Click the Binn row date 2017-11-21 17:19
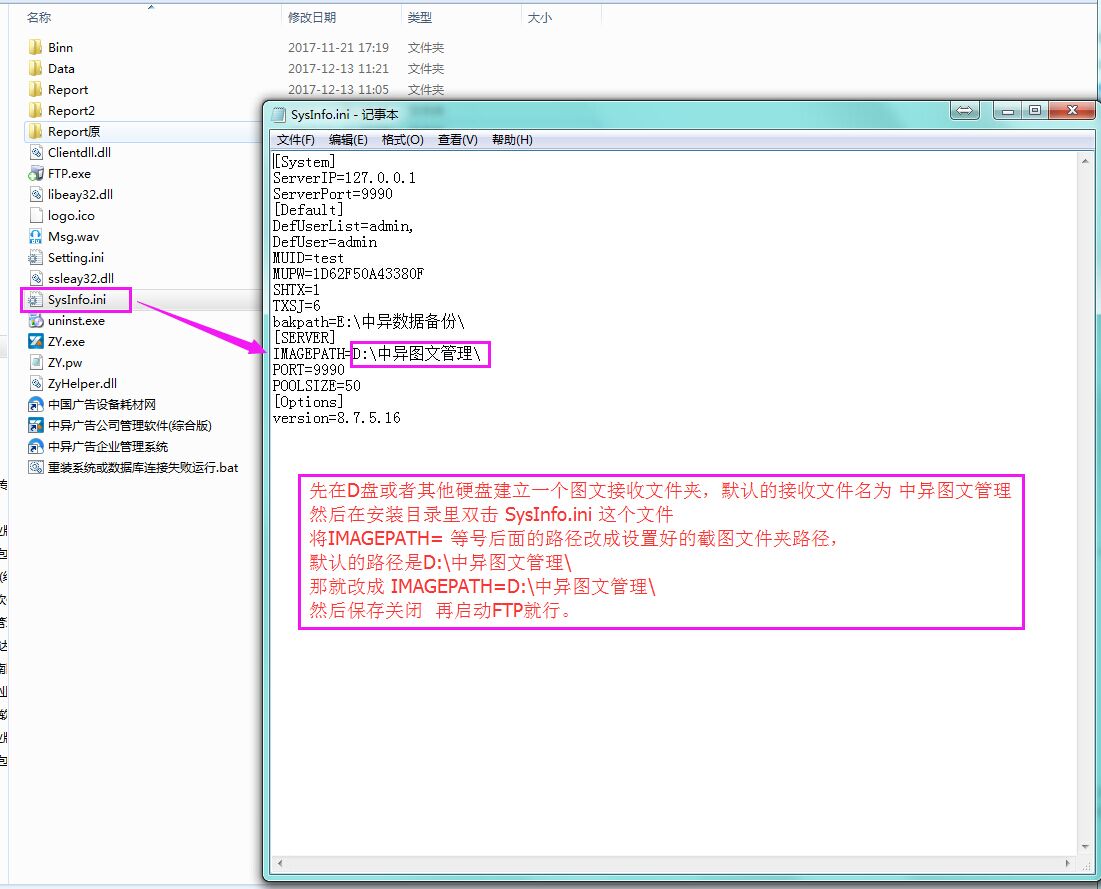This screenshot has height=889, width=1101. 338,48
